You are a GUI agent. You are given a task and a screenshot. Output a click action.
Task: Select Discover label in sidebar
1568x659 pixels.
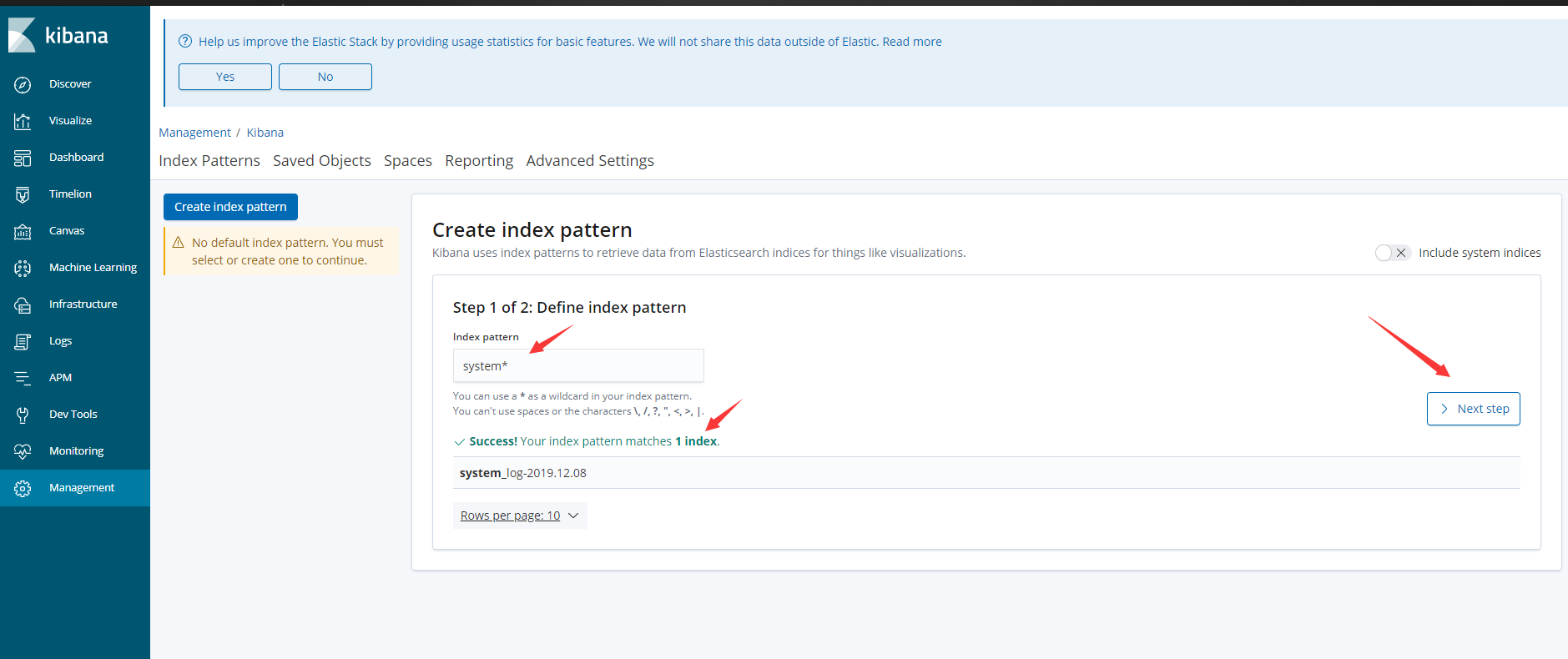point(70,84)
